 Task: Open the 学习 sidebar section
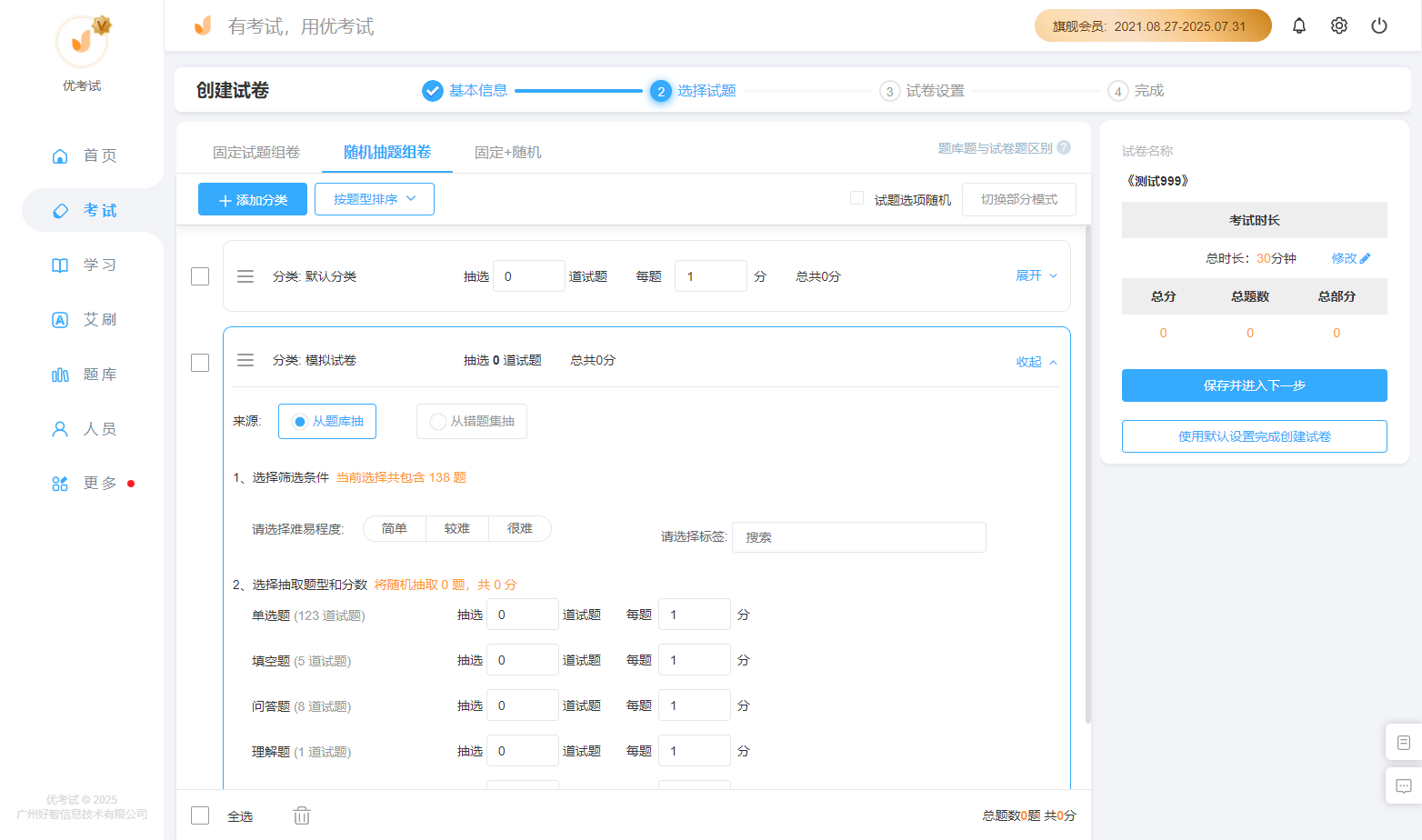pyautogui.click(x=84, y=265)
